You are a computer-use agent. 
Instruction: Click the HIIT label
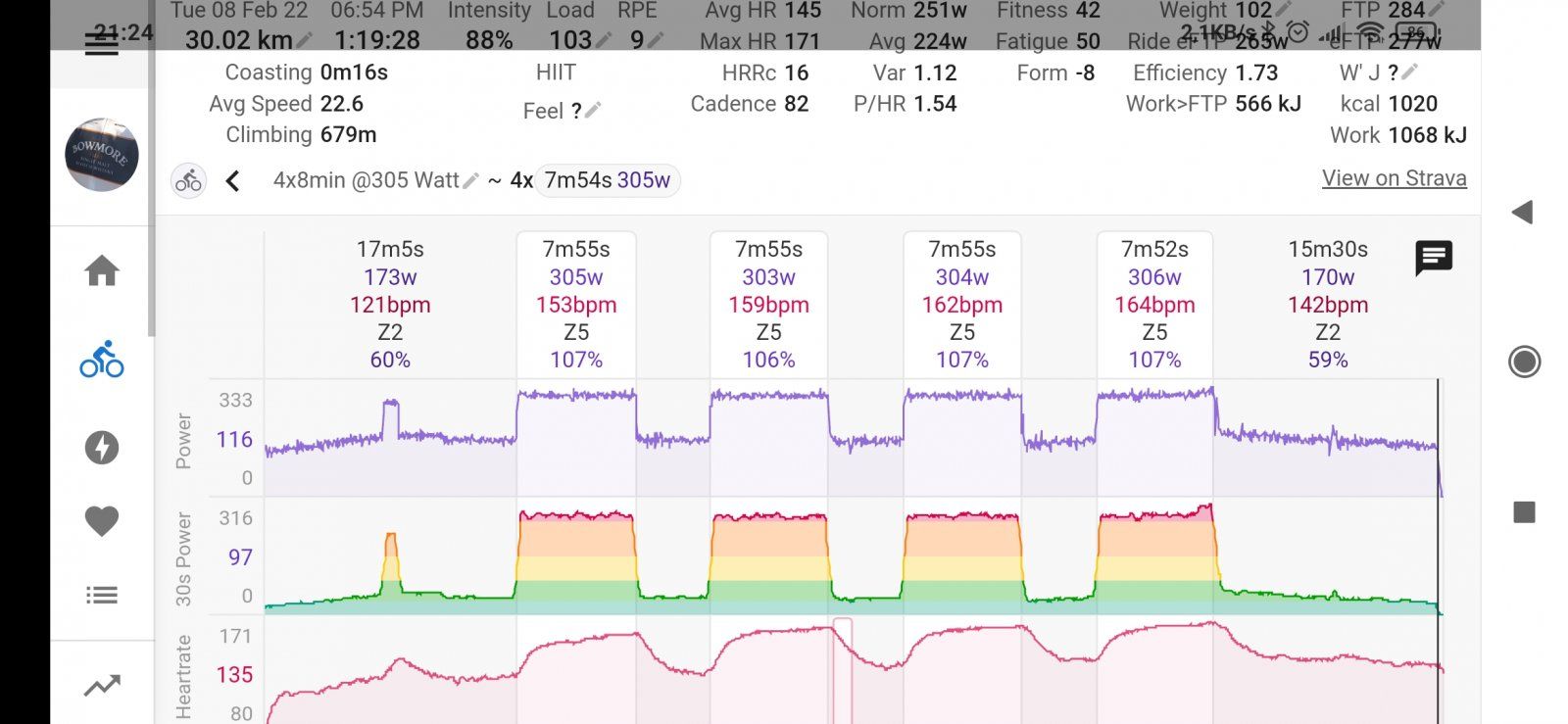coord(556,72)
